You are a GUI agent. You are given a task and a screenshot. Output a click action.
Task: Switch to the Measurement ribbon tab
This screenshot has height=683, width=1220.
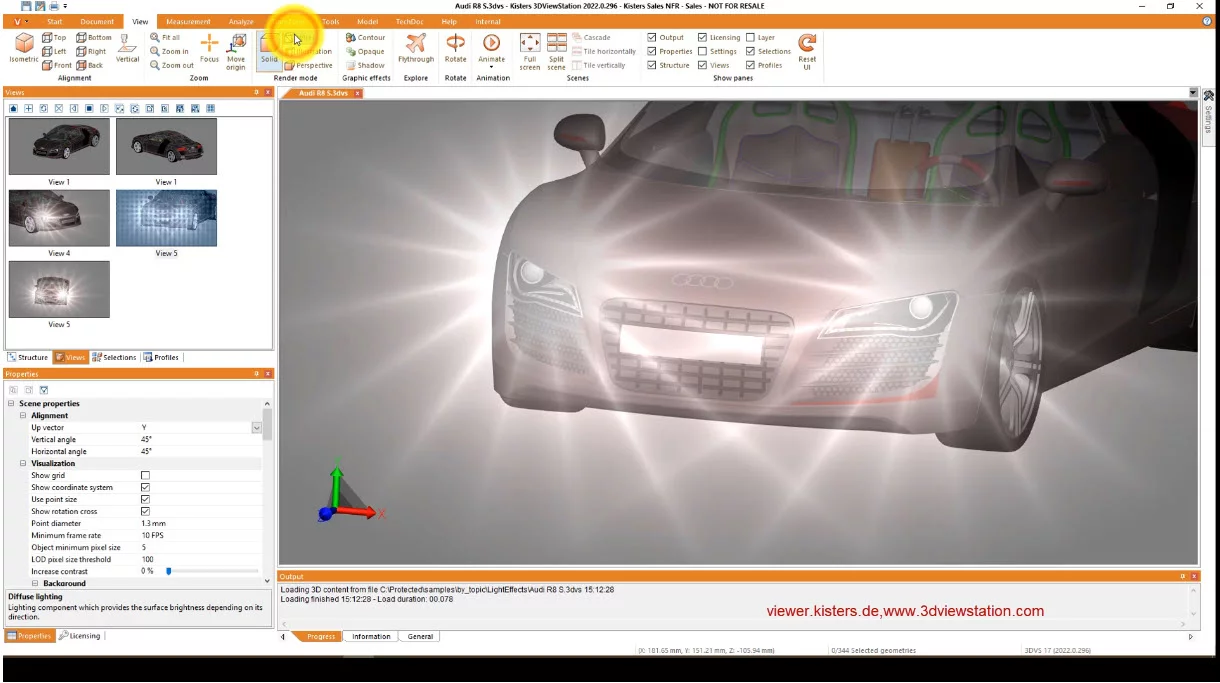click(x=187, y=21)
